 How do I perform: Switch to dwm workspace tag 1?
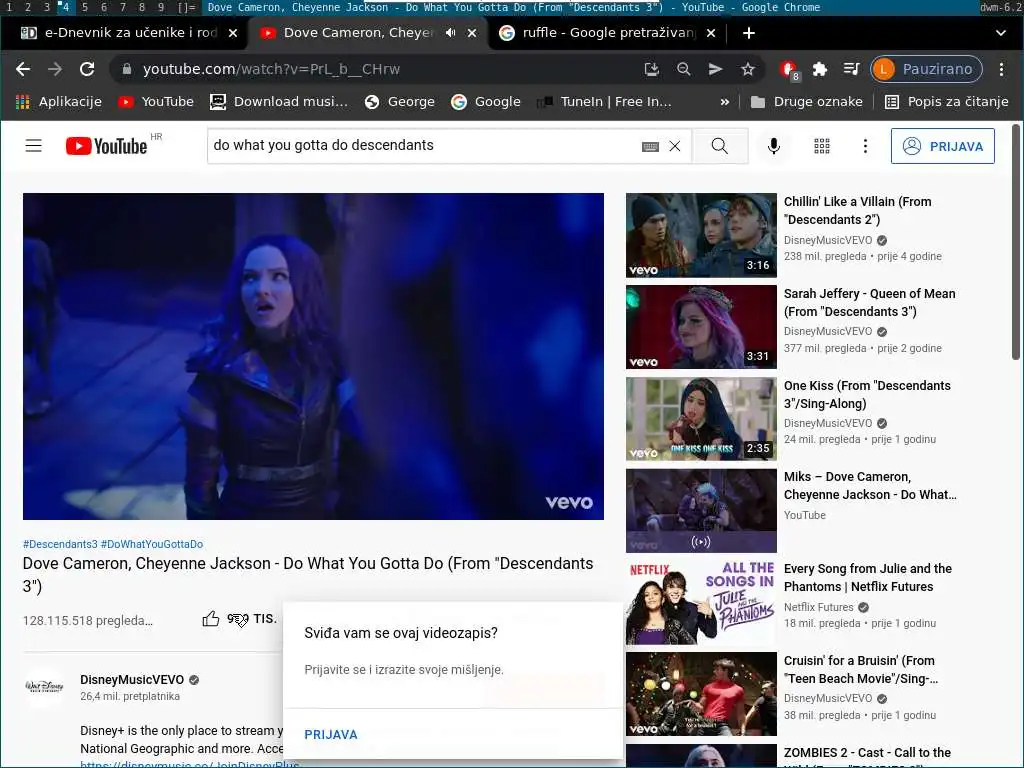[9, 7]
